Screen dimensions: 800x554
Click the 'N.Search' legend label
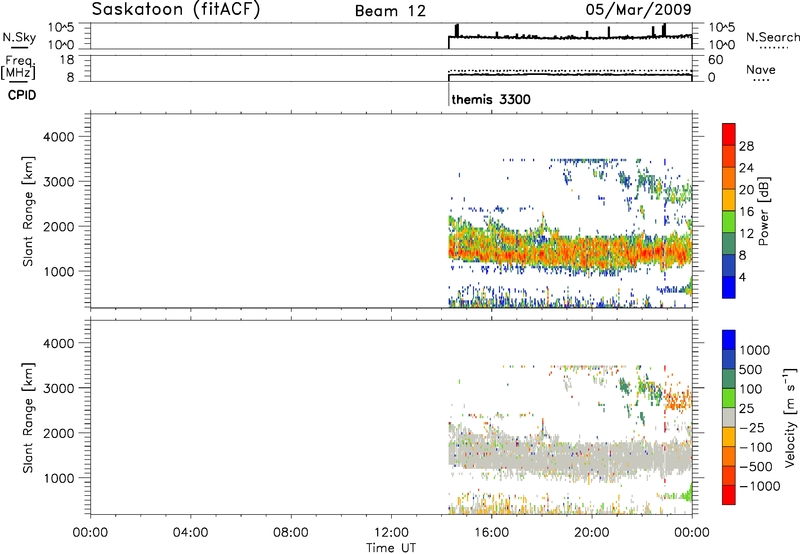click(773, 37)
